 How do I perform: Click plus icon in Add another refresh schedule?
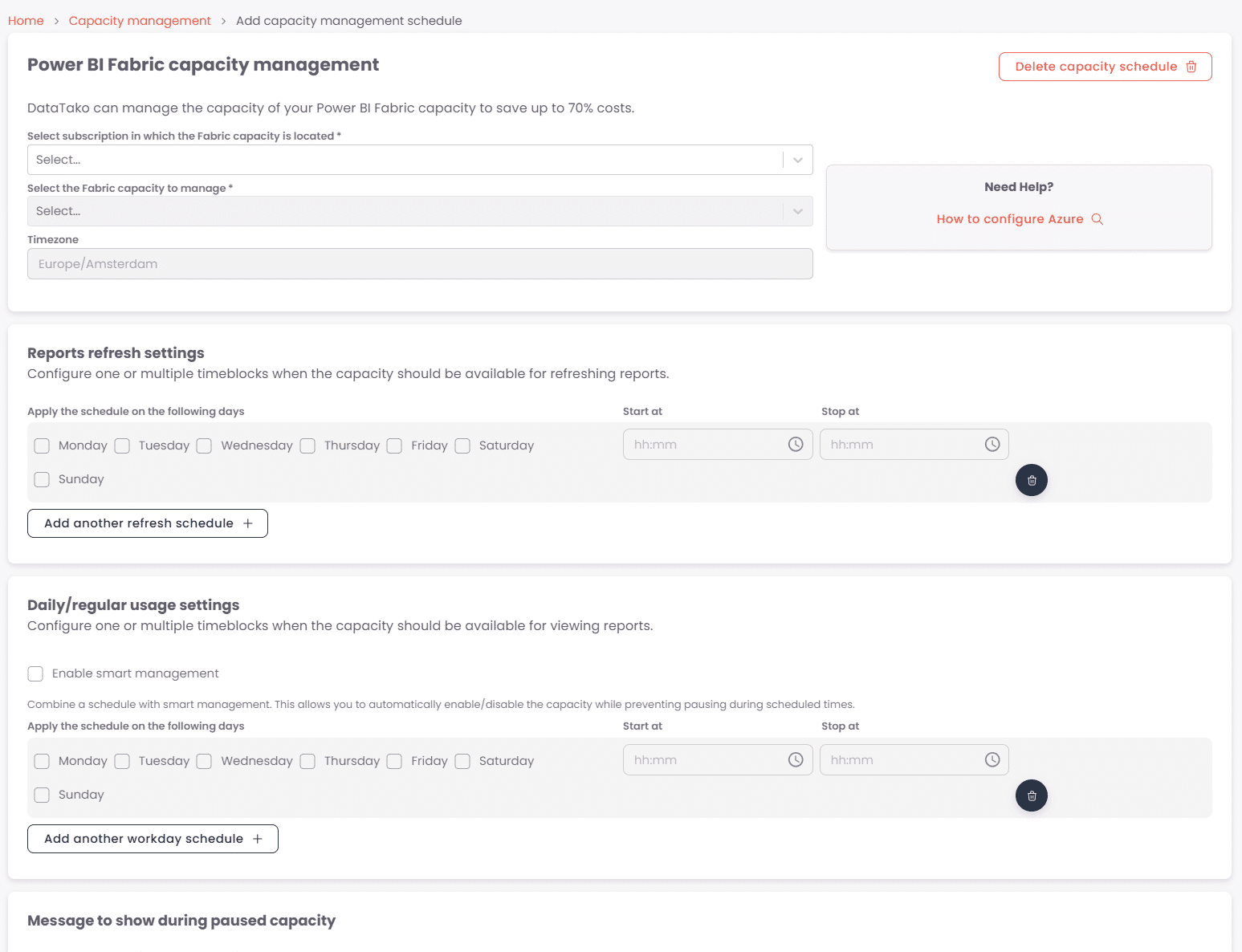pyautogui.click(x=248, y=523)
